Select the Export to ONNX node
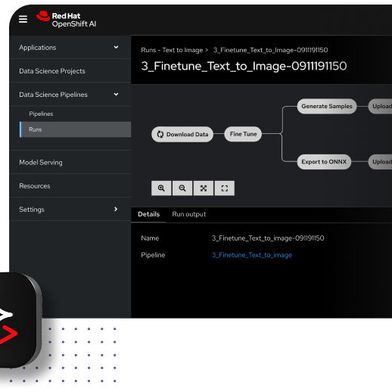The width and height of the screenshot is (392, 392). point(324,162)
